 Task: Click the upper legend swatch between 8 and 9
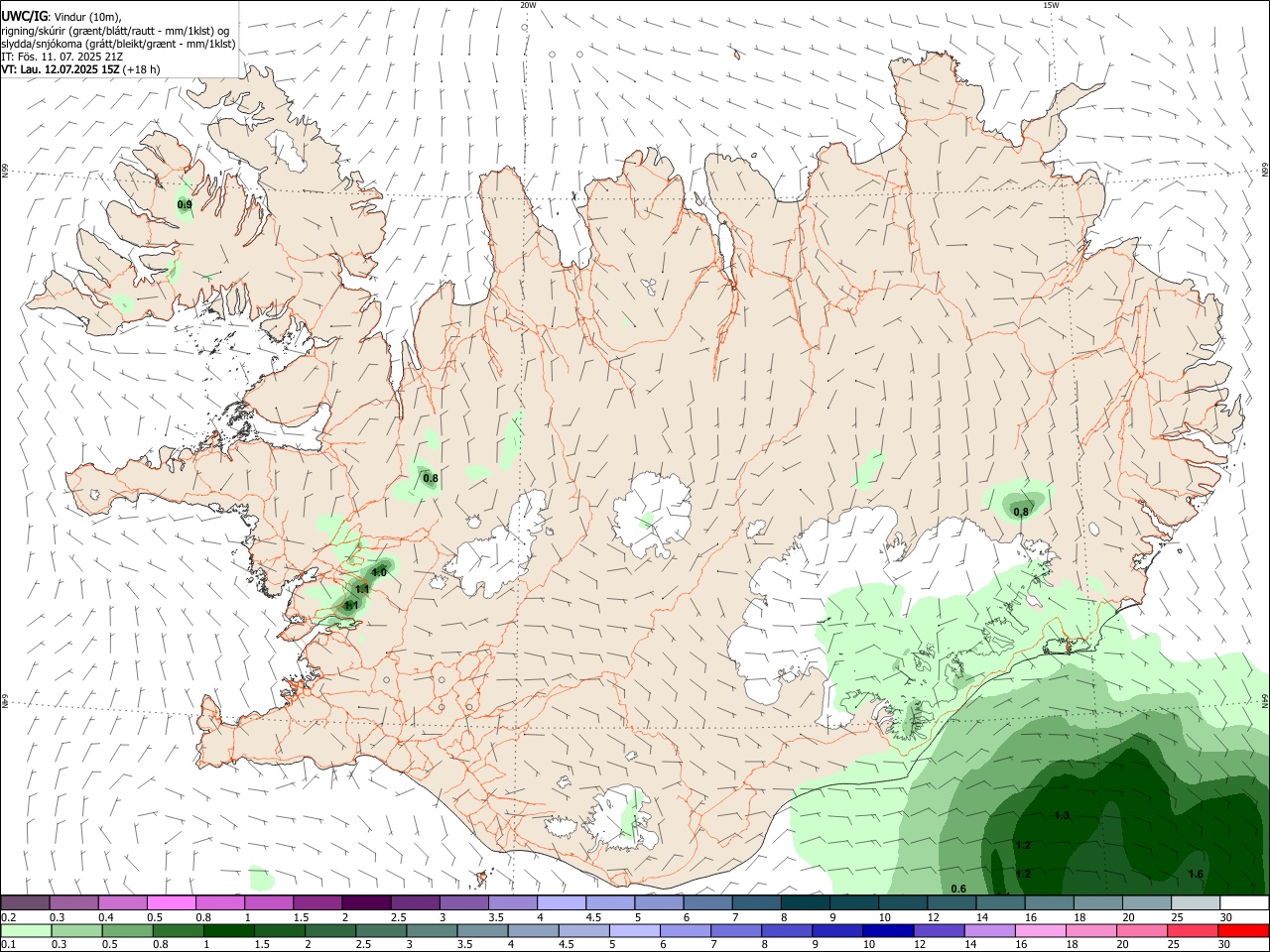click(x=805, y=903)
